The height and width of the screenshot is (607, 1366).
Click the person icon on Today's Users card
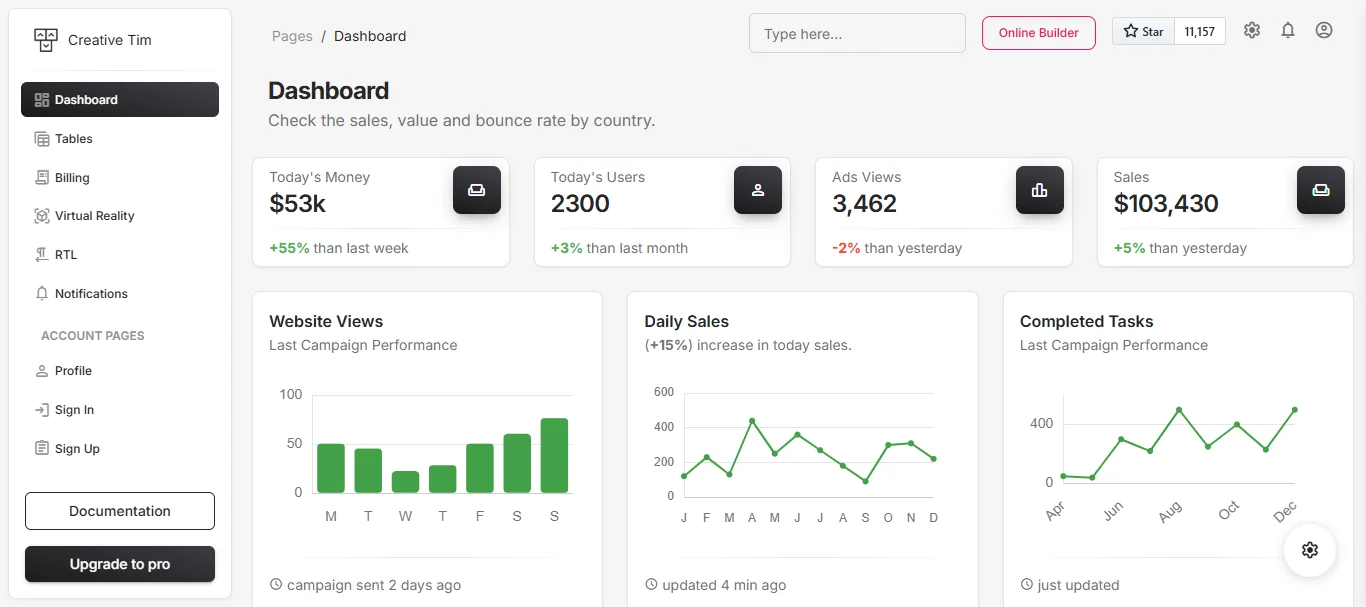click(x=758, y=190)
